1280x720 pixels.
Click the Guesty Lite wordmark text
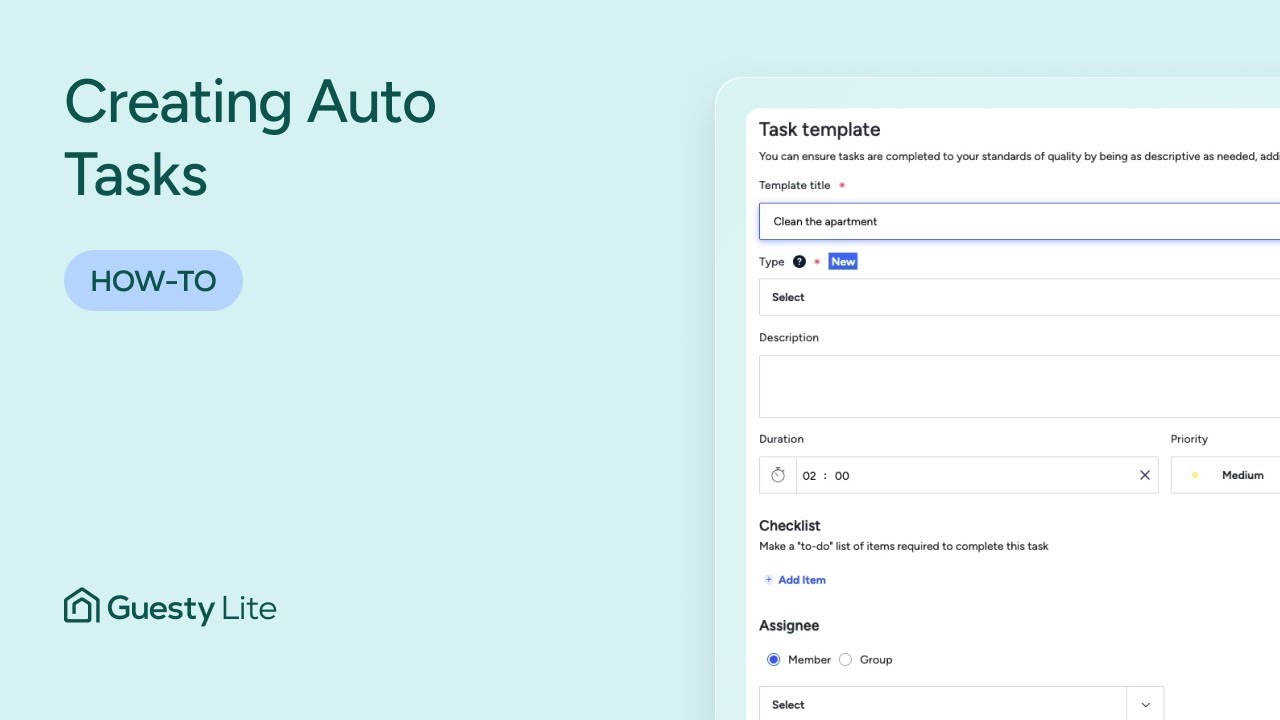pos(192,608)
